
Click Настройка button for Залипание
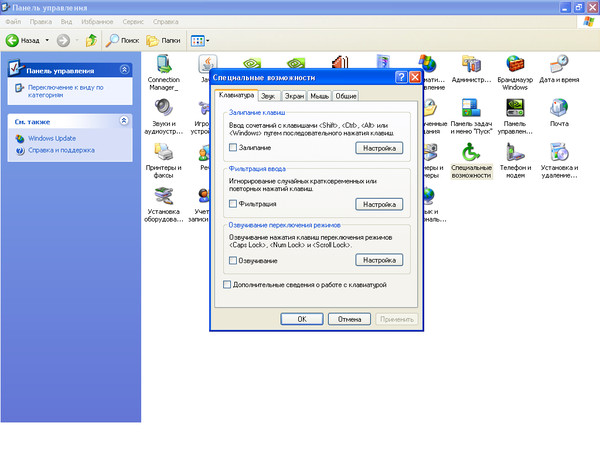coord(379,148)
